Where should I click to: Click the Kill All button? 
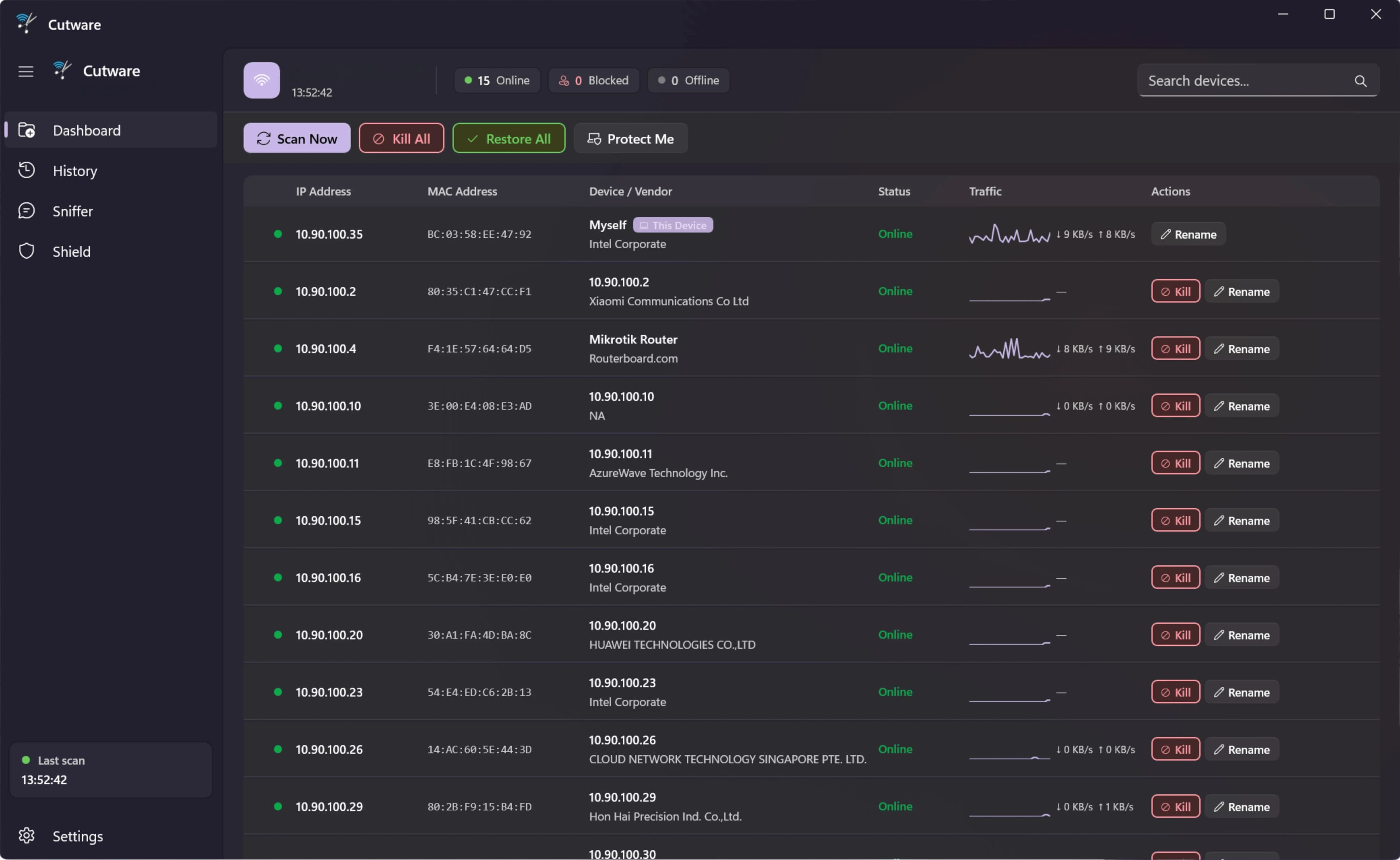point(401,138)
